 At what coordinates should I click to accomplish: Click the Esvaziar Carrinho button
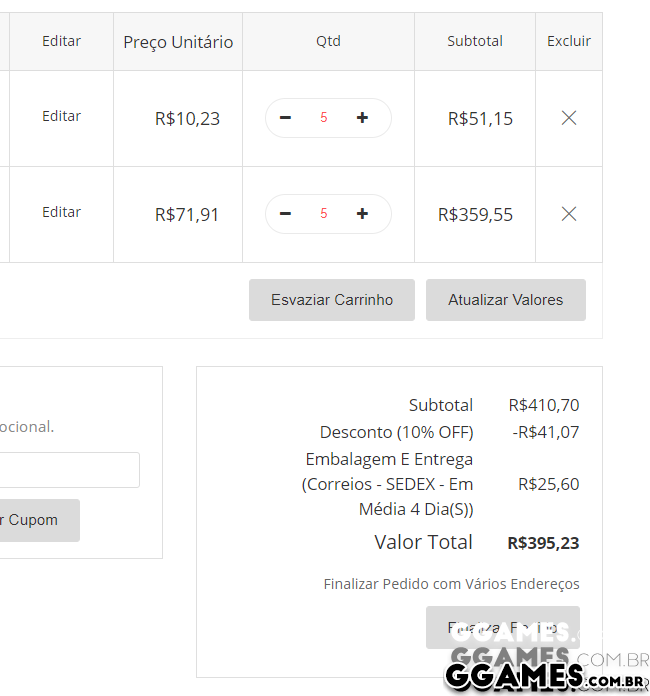click(332, 300)
